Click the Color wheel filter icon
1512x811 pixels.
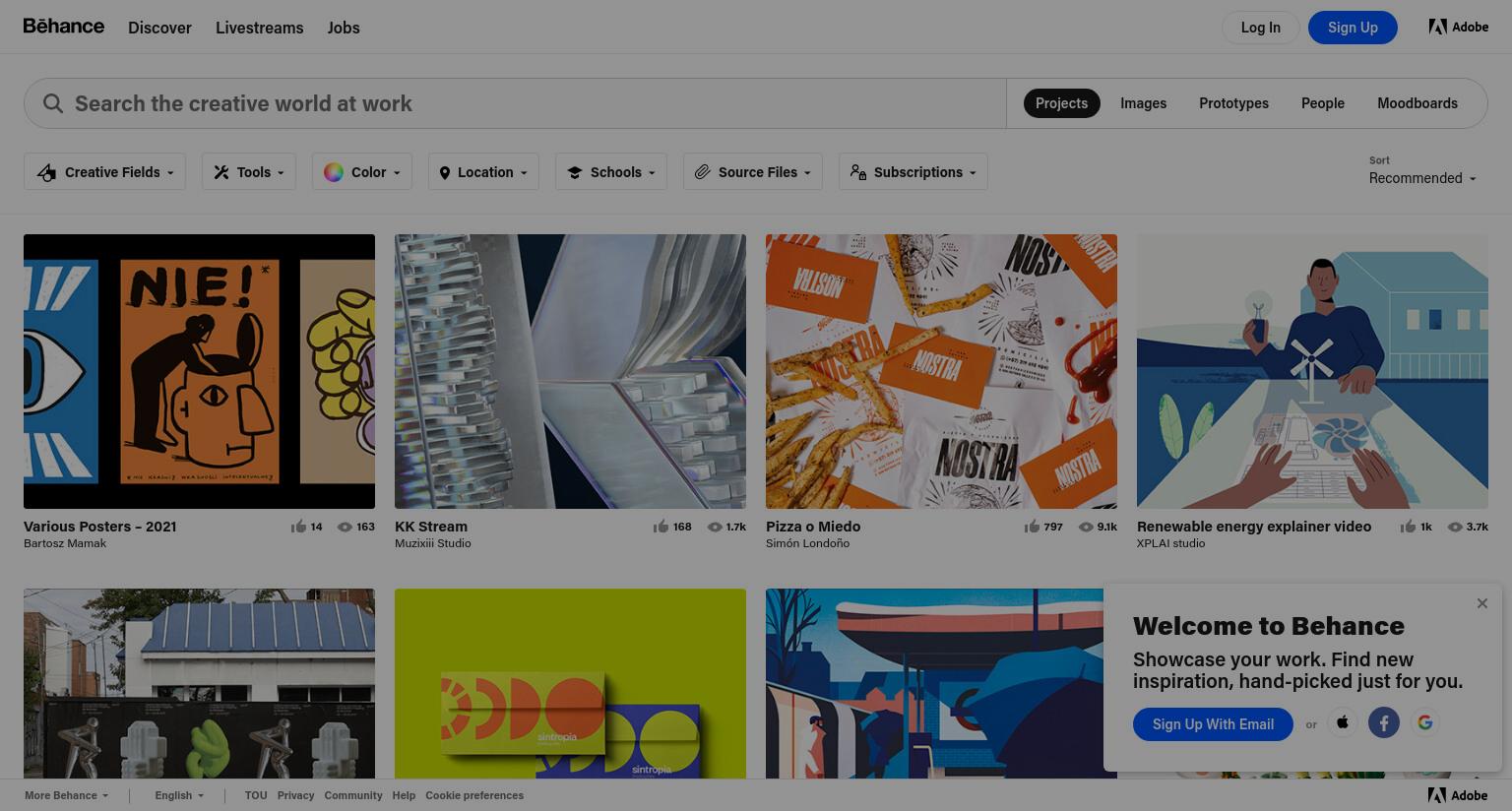coord(334,172)
